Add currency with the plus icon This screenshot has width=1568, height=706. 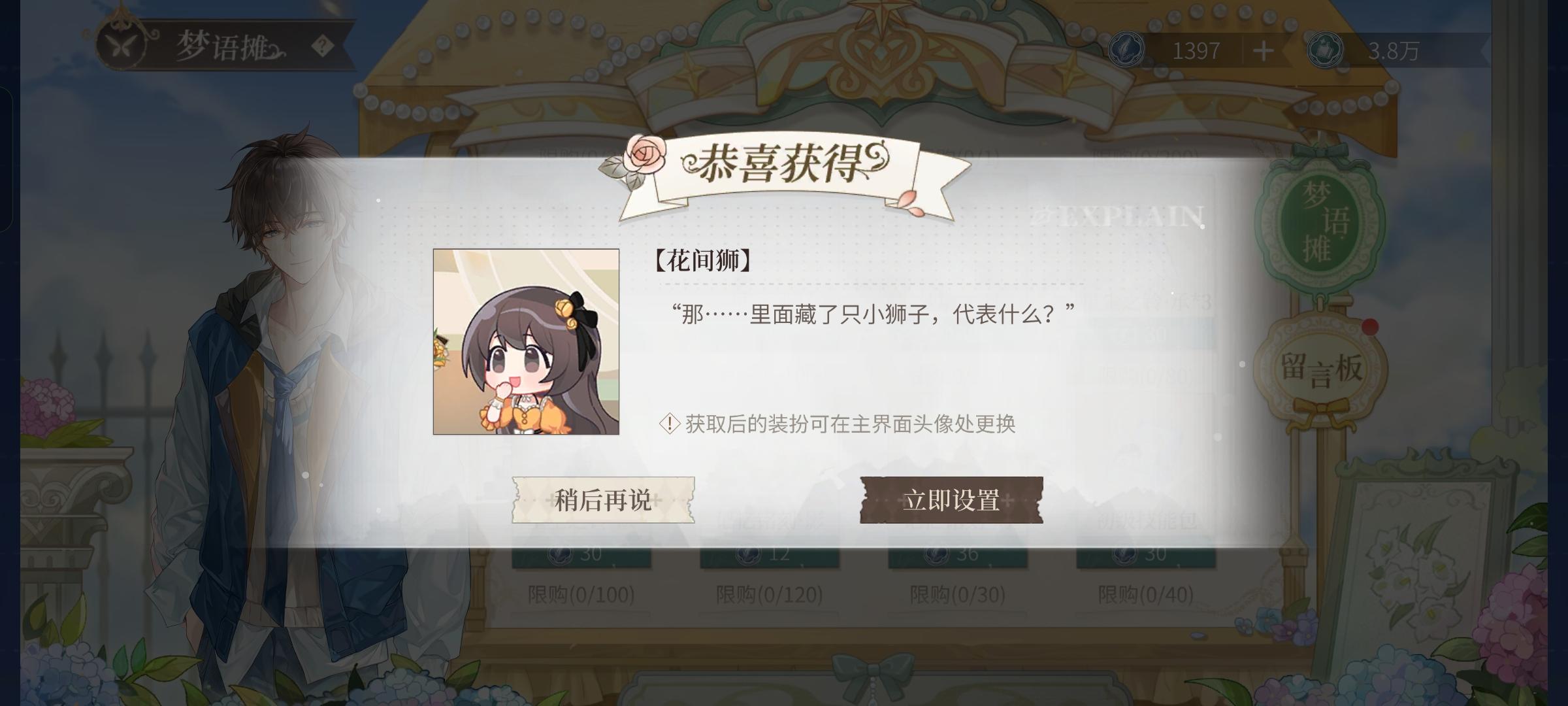pos(1263,50)
